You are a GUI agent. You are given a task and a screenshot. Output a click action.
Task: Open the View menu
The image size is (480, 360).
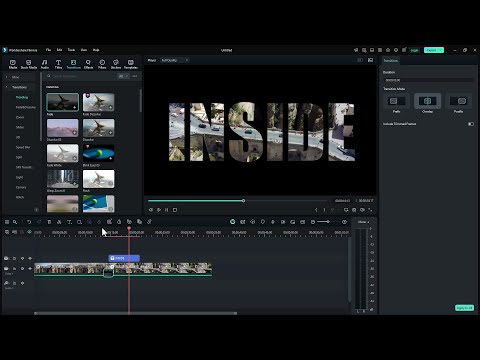pyautogui.click(x=84, y=50)
